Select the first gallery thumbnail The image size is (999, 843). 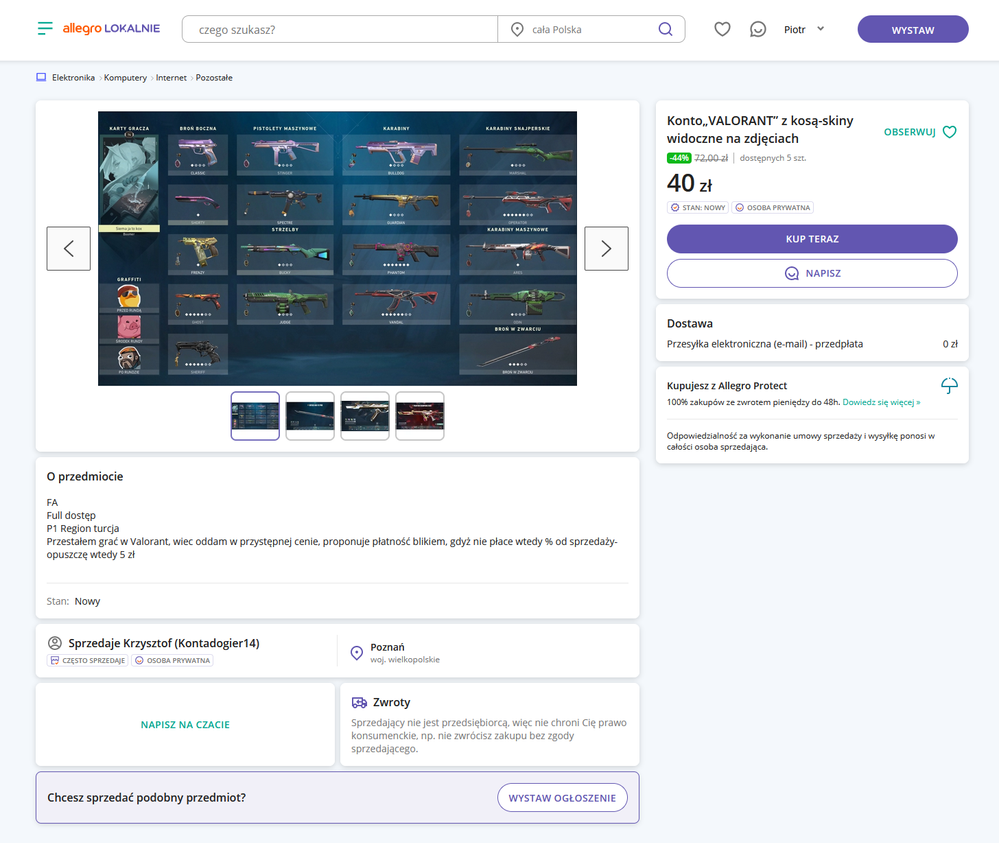pos(255,416)
